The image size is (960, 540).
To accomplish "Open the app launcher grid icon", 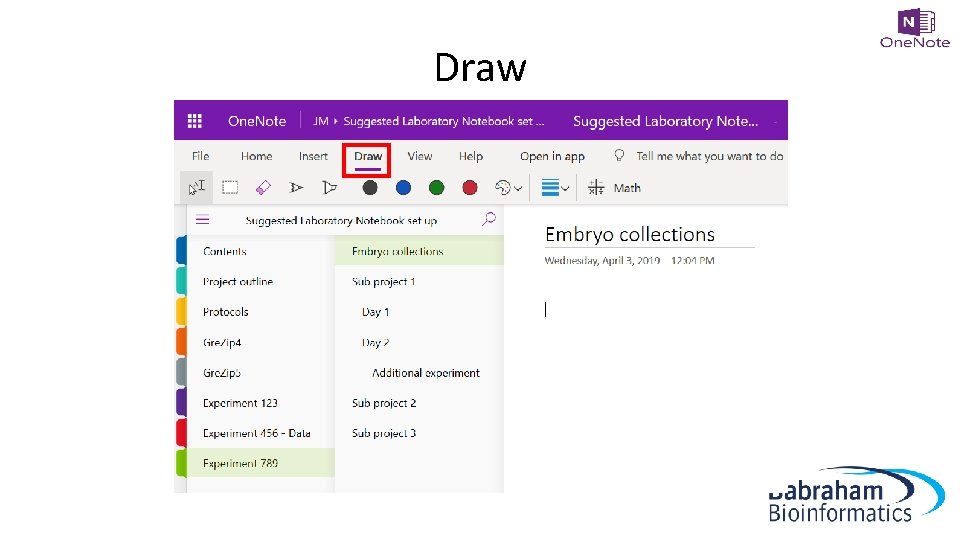I will 195,121.
